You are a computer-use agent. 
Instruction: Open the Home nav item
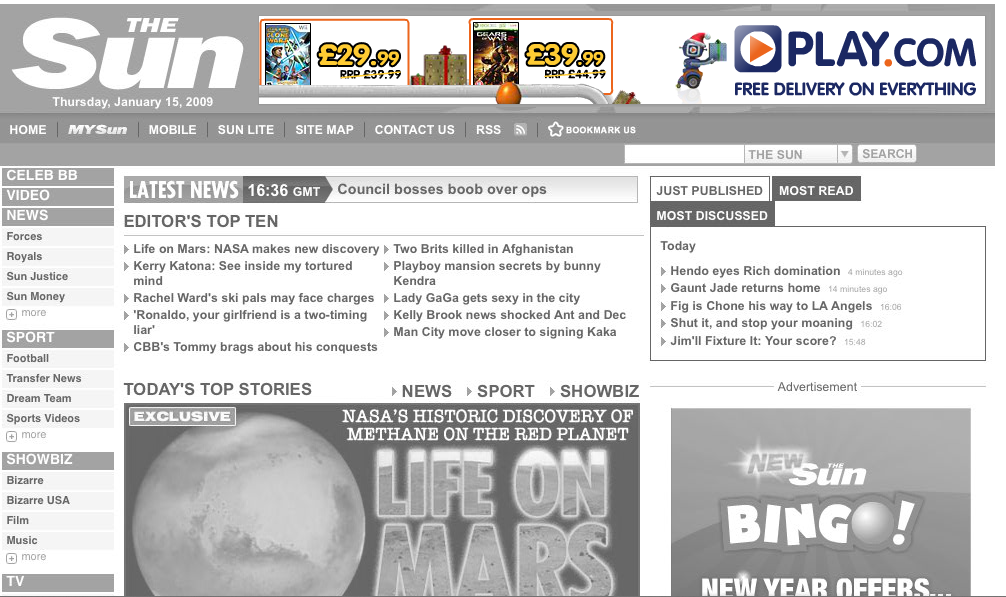28,130
